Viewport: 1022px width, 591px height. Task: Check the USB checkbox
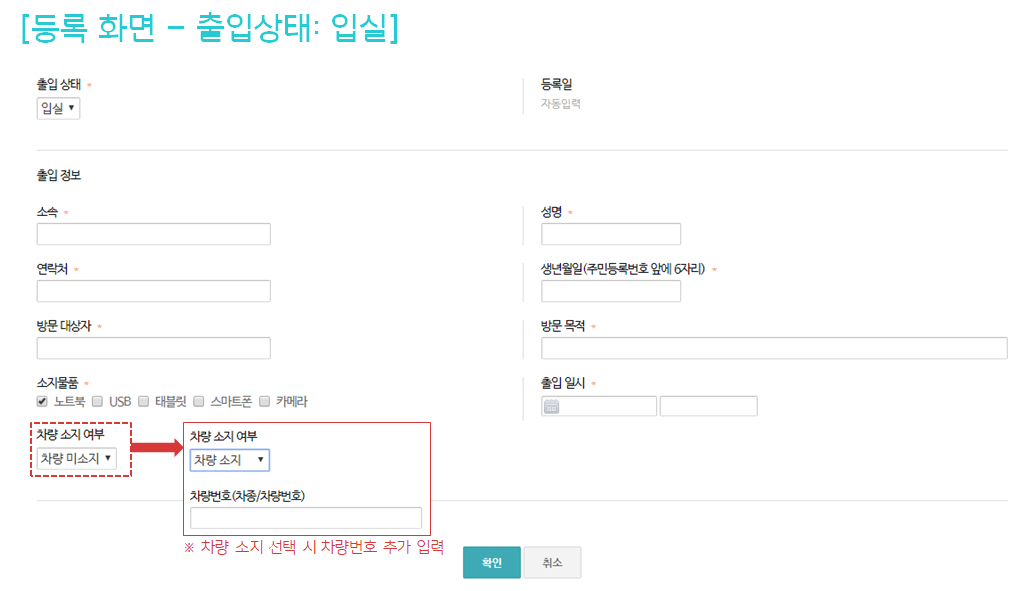click(97, 401)
